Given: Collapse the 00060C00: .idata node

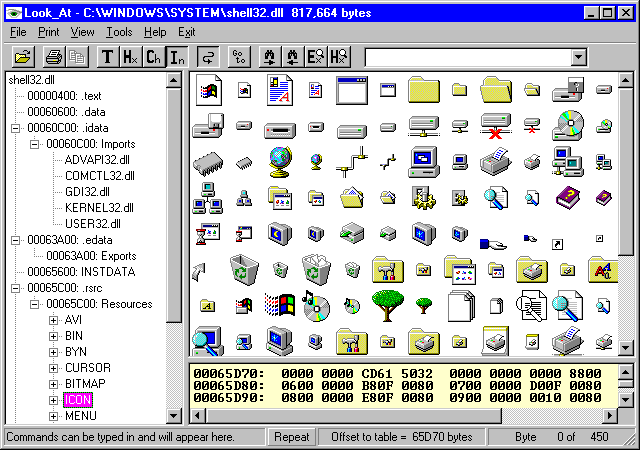Looking at the screenshot, I should [16, 128].
